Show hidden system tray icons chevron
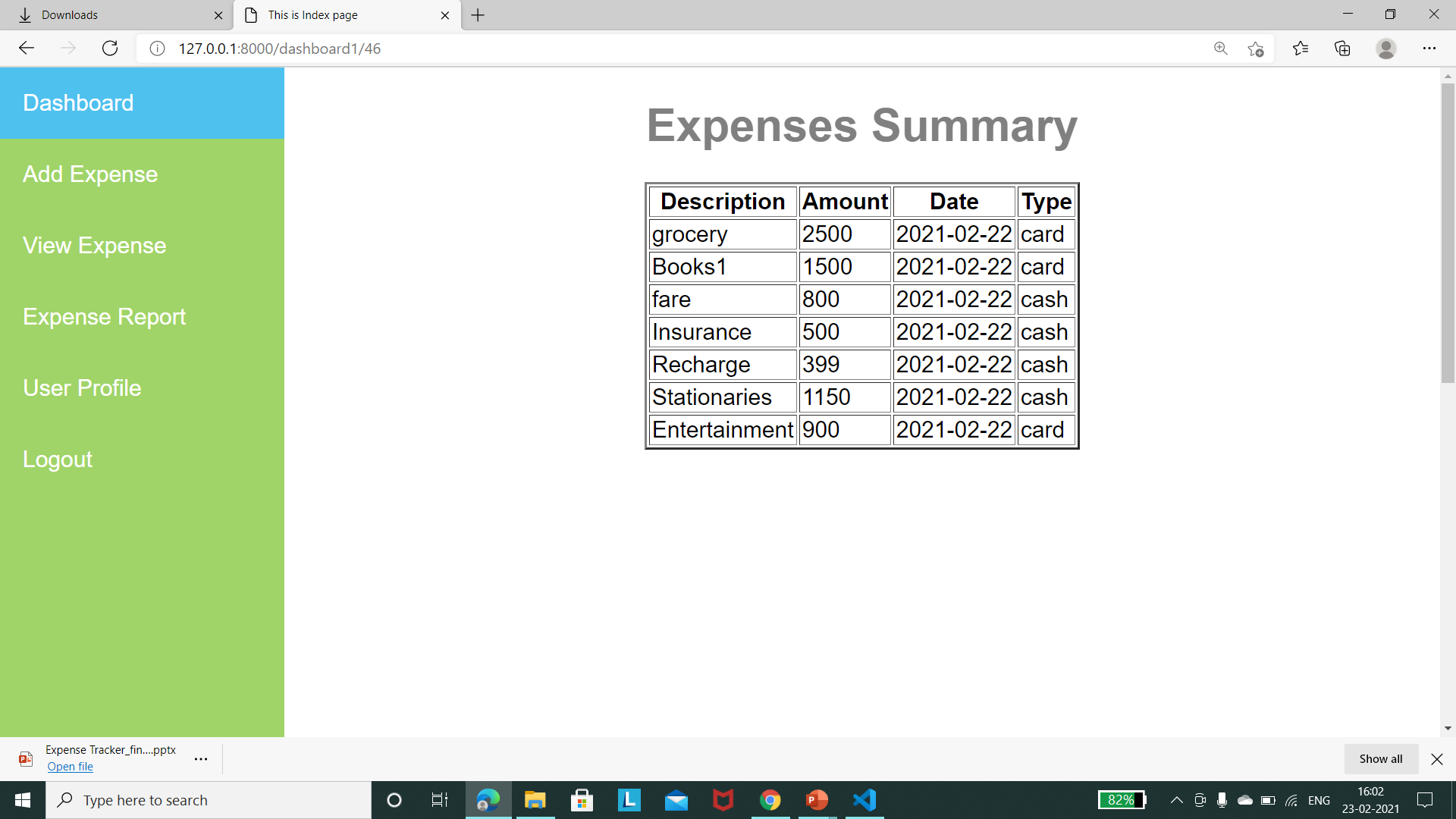1456x819 pixels. (x=1176, y=800)
